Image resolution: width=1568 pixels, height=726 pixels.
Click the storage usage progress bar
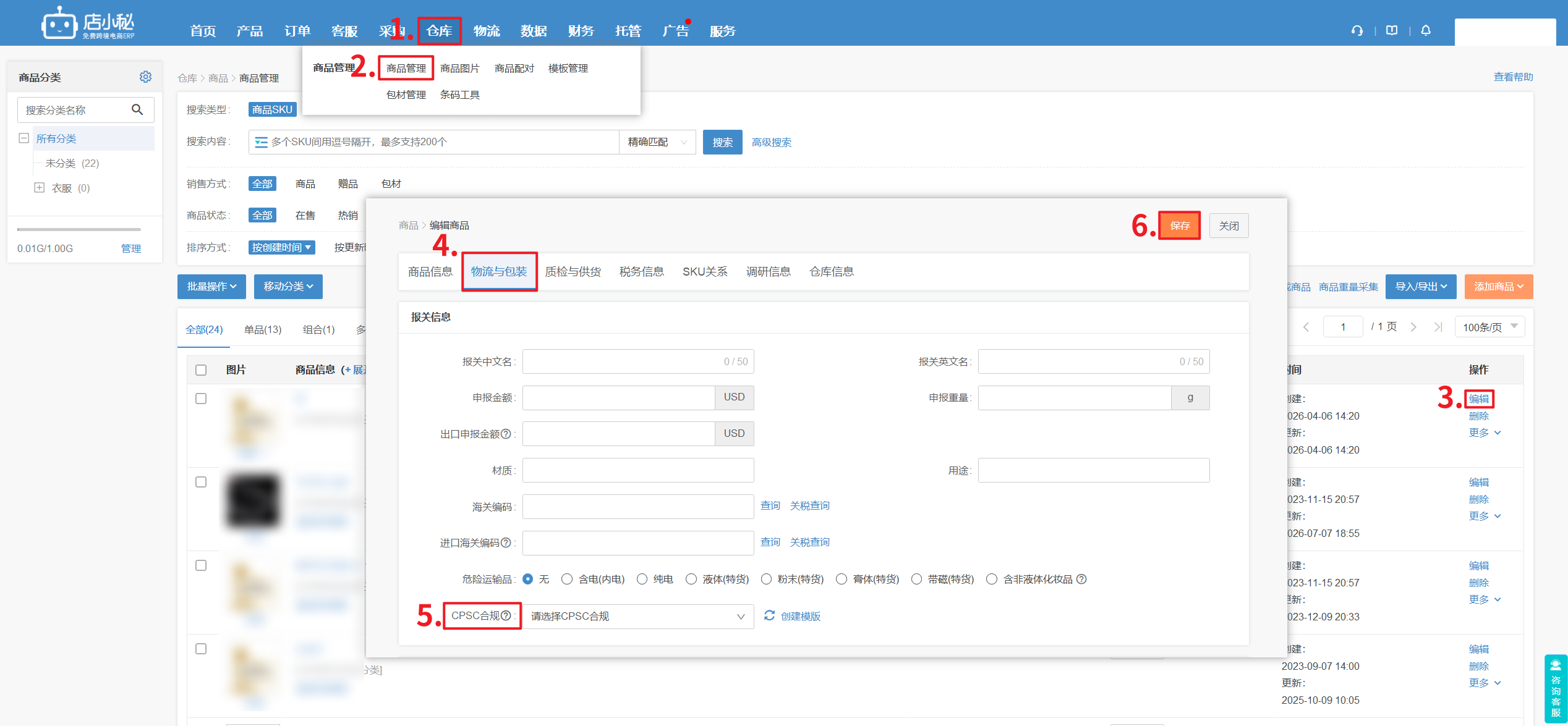point(79,229)
